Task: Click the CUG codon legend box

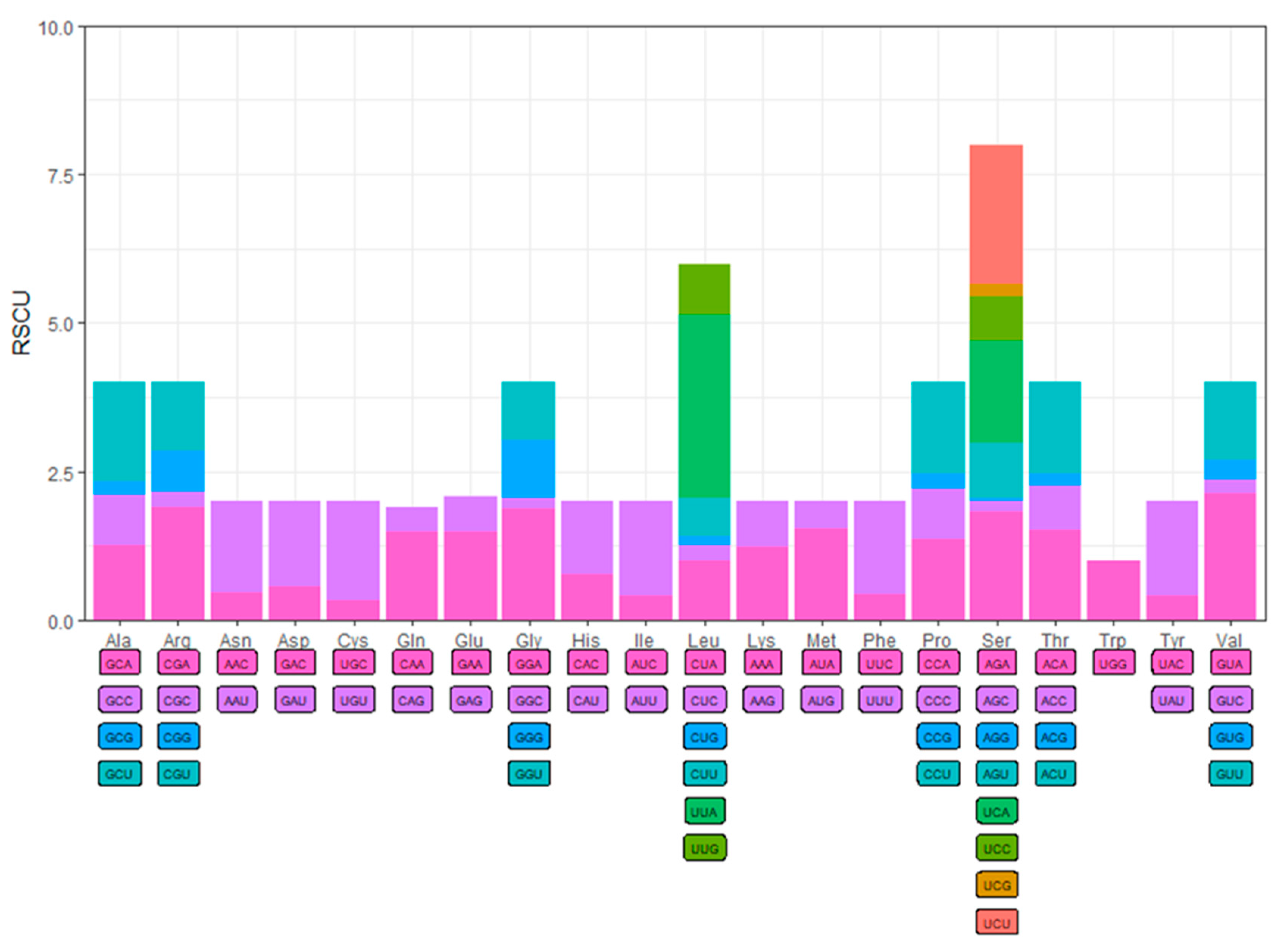Action: point(704,737)
